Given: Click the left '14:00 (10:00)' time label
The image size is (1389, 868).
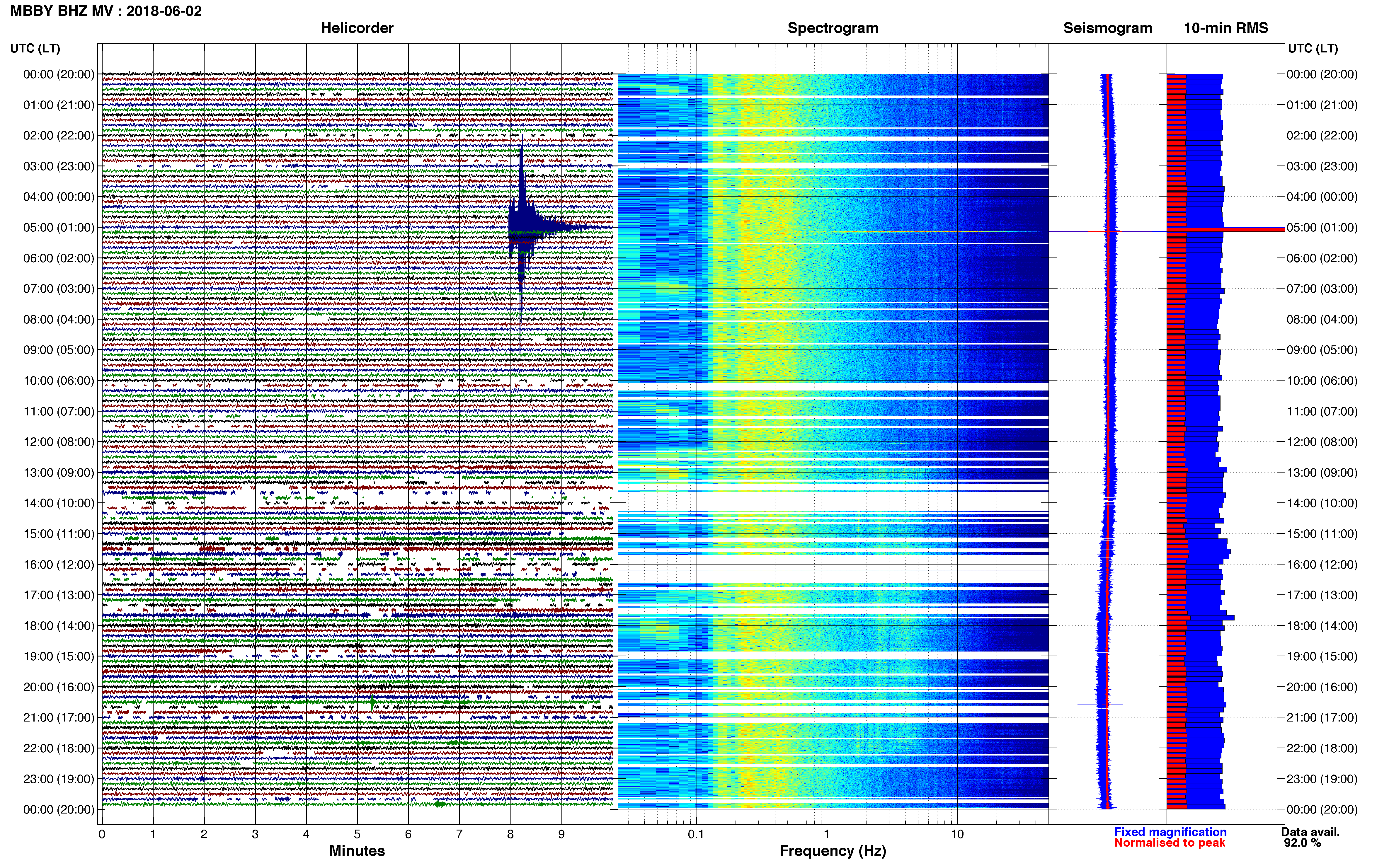Looking at the screenshot, I should coord(59,503).
